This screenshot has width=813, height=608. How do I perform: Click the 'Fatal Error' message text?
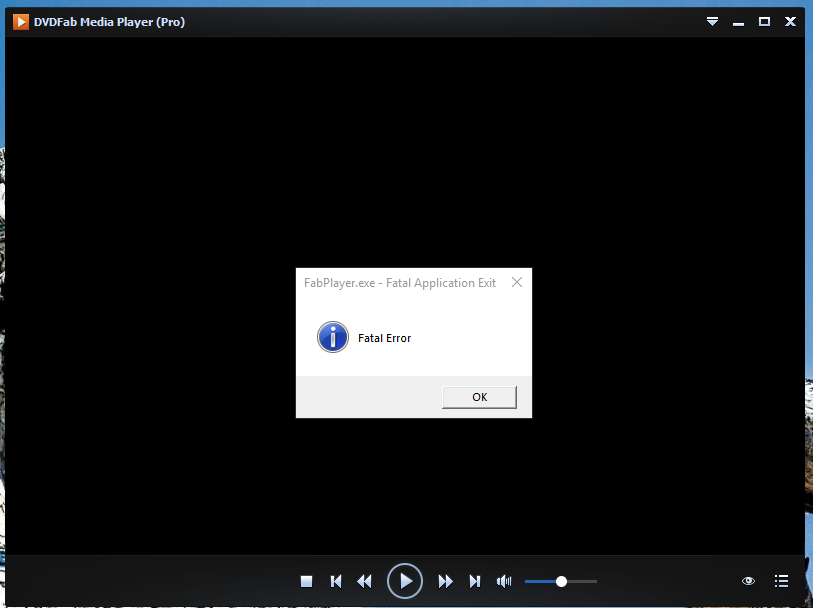(384, 338)
